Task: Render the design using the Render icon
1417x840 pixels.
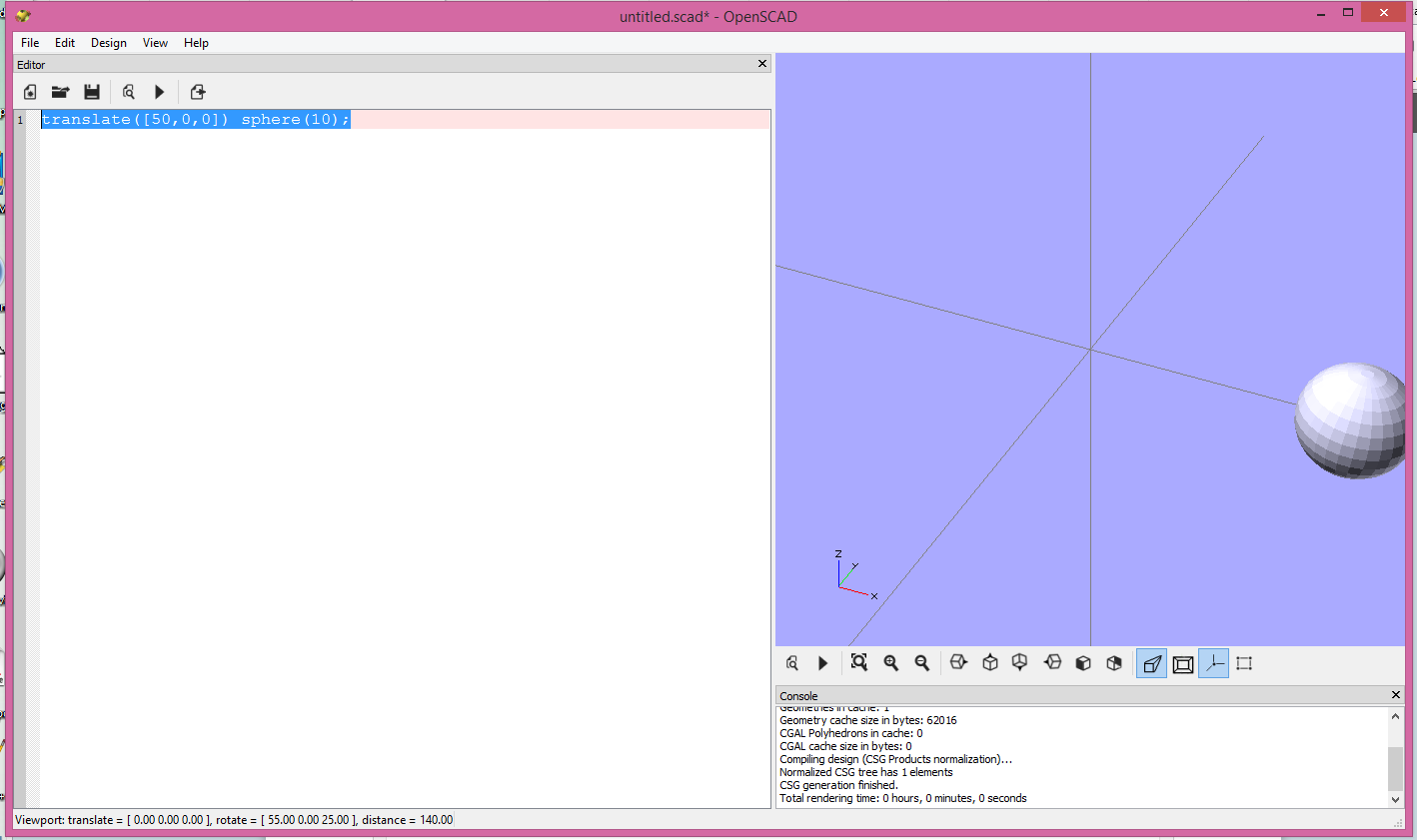Action: 160,92
